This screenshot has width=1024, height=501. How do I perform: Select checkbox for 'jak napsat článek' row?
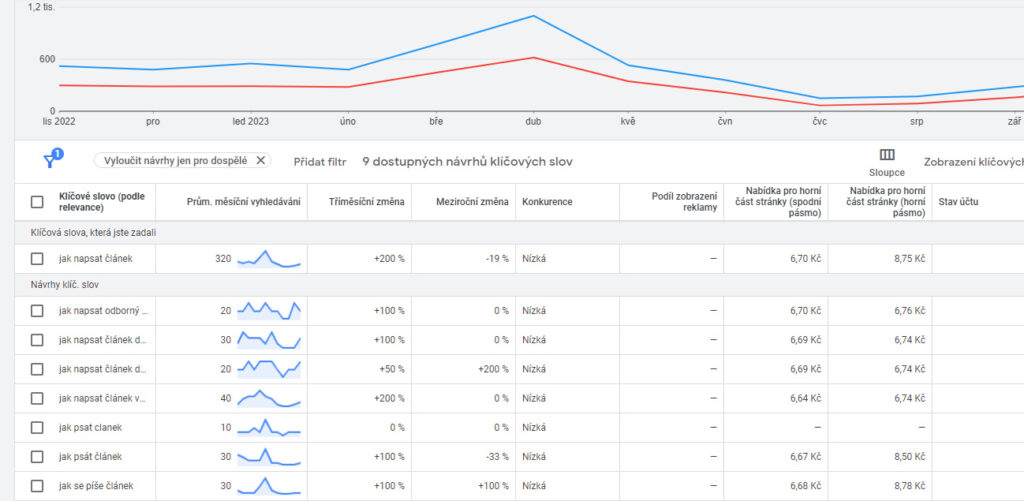(x=37, y=259)
